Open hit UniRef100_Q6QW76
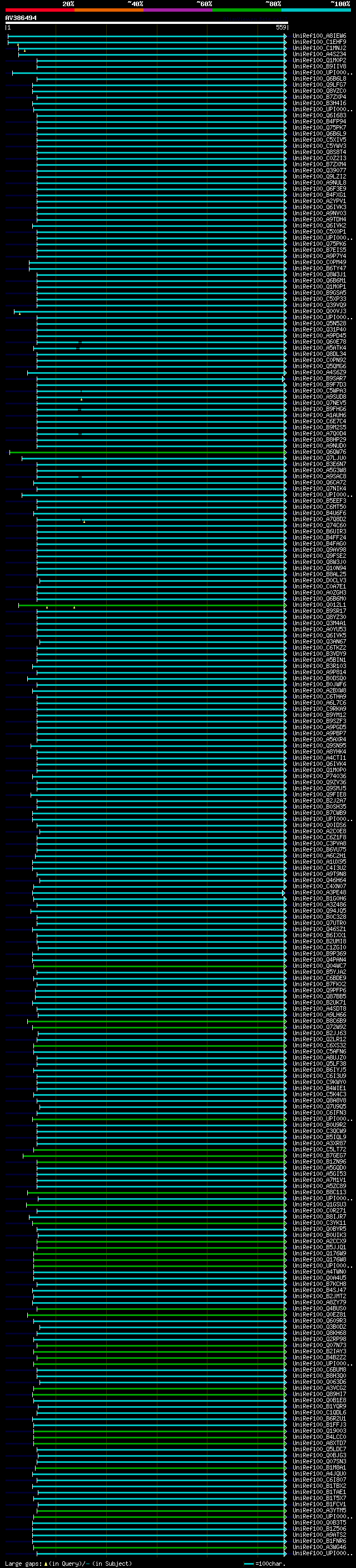 (x=319, y=452)
